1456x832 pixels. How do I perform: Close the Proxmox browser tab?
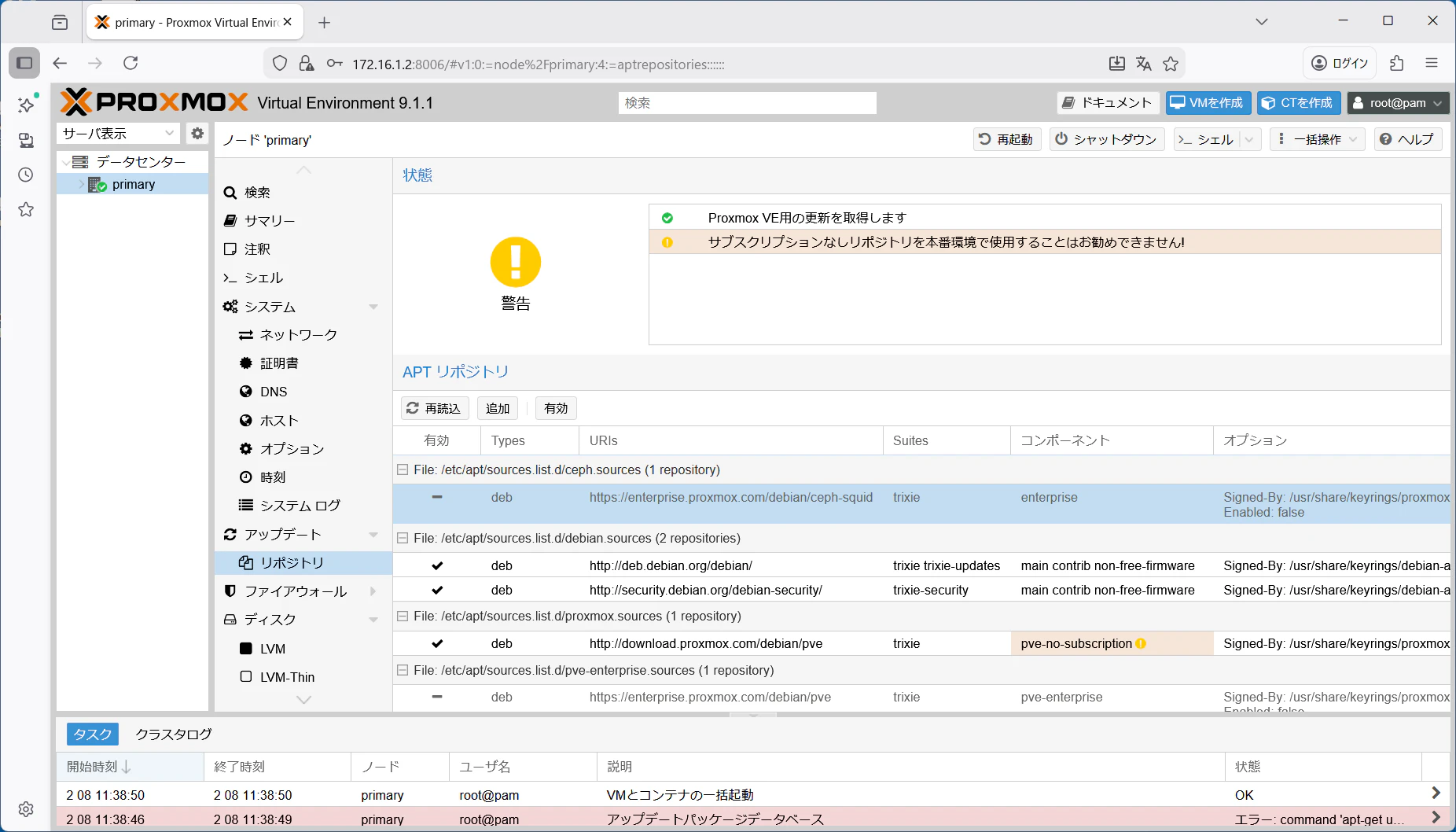(288, 22)
